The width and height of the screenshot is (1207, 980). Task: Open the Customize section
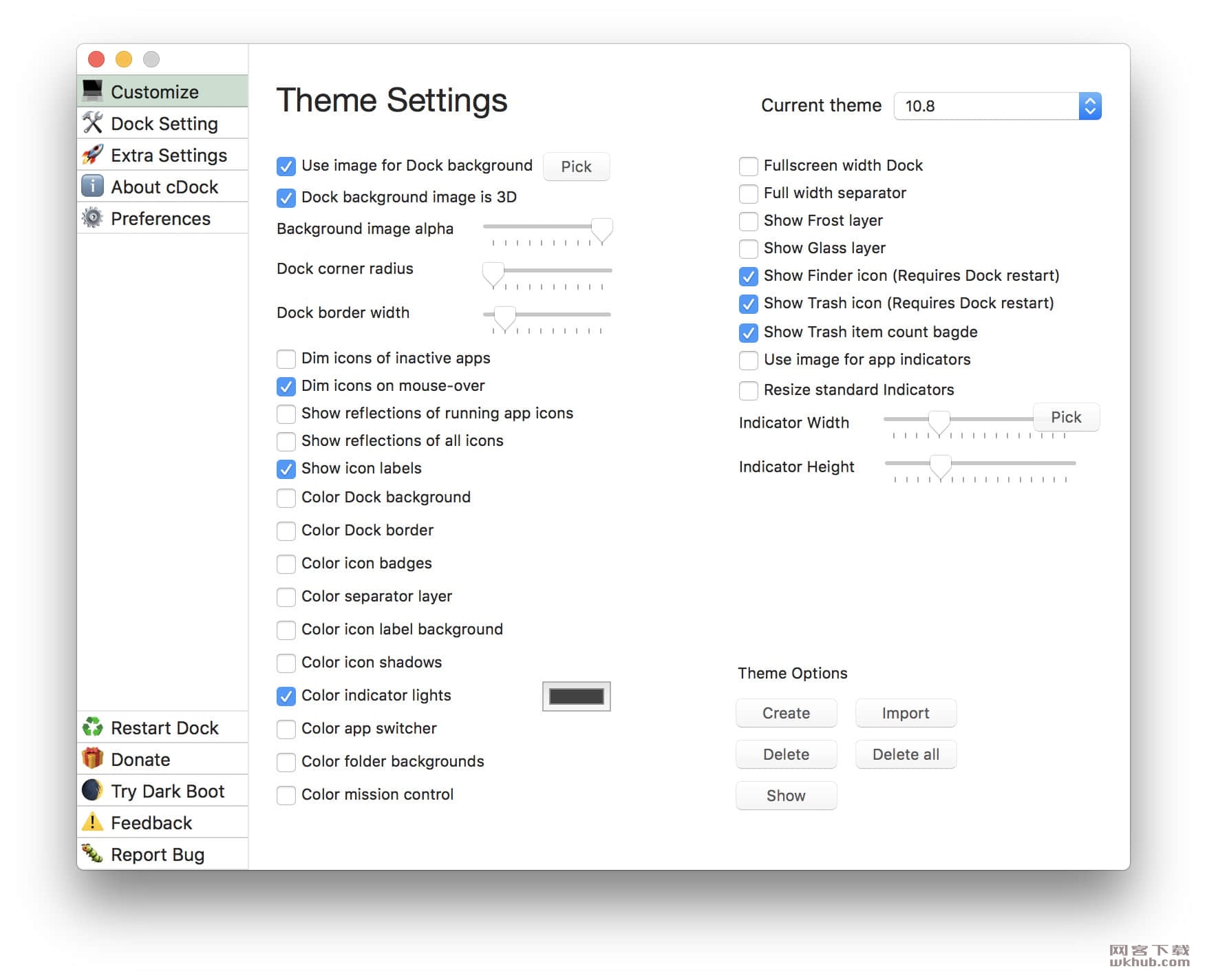(162, 91)
